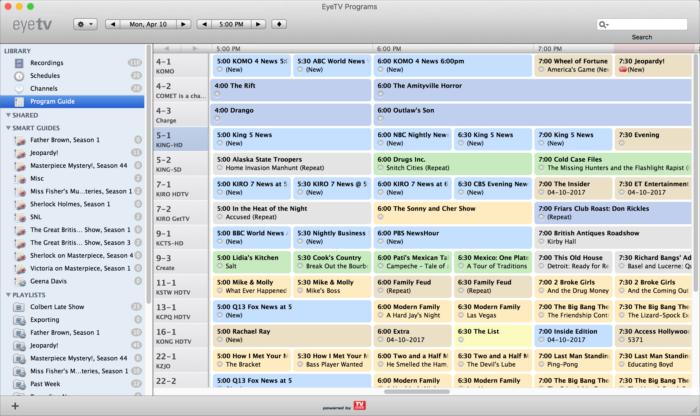Click the Colbert Late Show playlist icon
Viewport: 700px width, 416px height.
20,307
